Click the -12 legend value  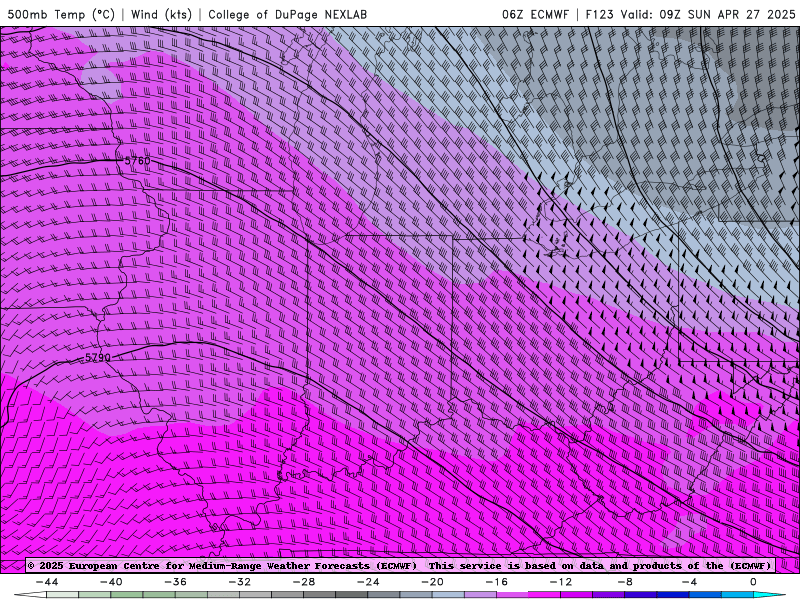coord(561,582)
